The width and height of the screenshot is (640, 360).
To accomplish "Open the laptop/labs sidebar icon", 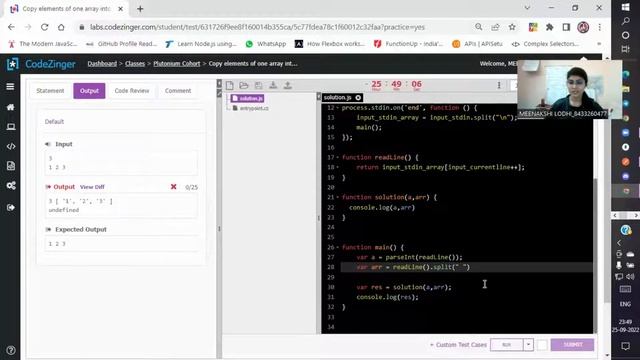I will point(11,127).
